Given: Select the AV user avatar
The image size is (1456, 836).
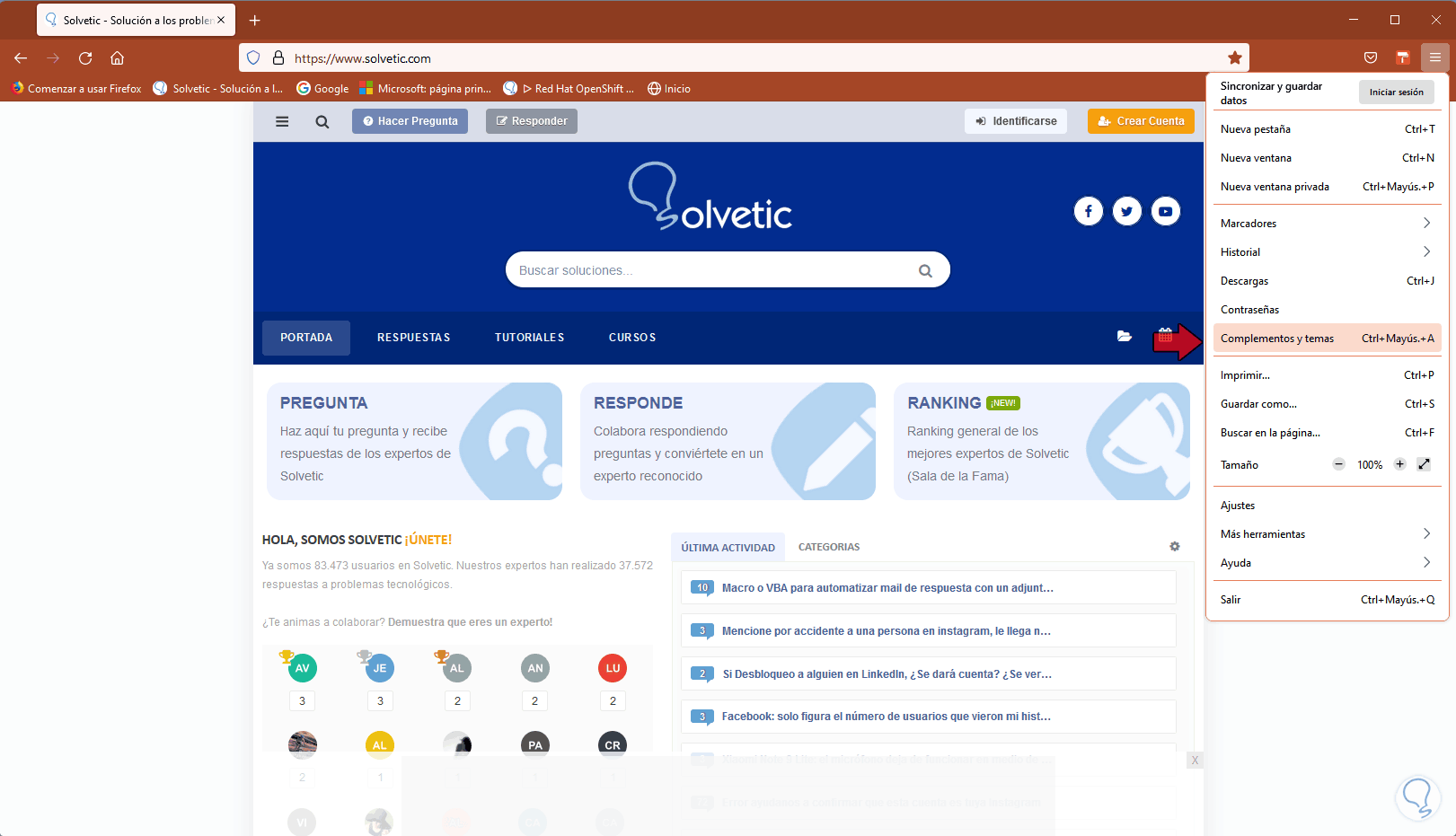Looking at the screenshot, I should 303,668.
